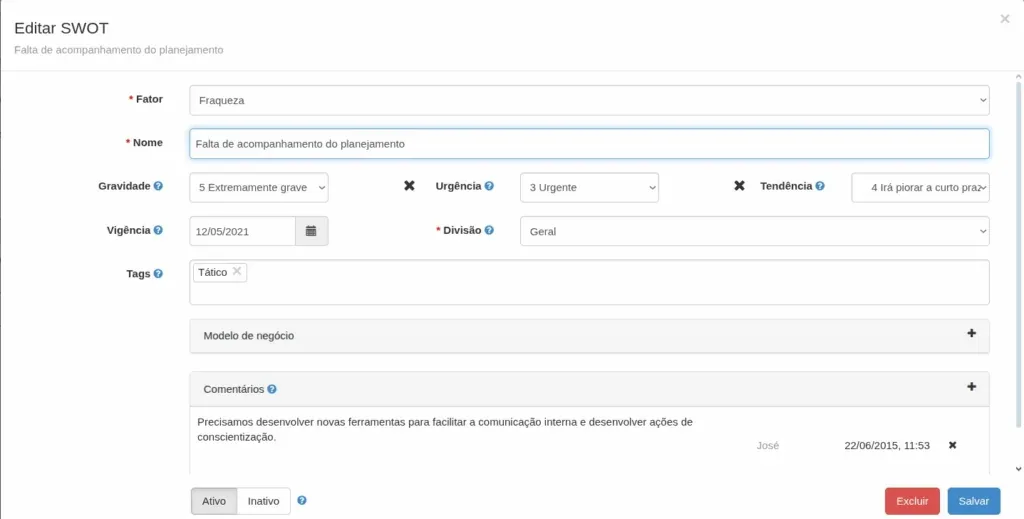Click the help icon beside Inativo

(302, 501)
